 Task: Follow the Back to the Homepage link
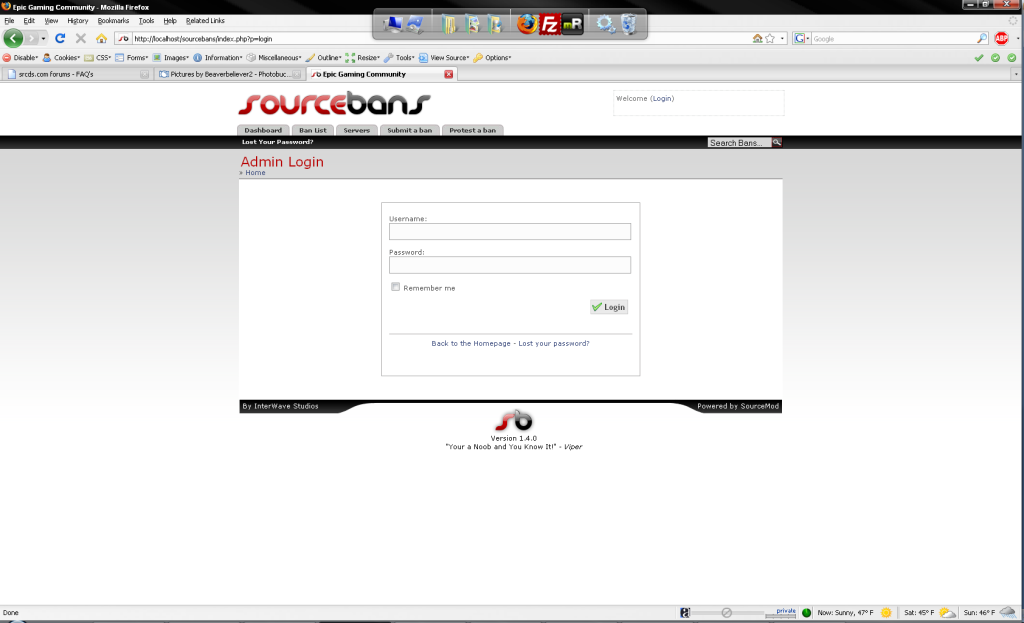pos(471,343)
